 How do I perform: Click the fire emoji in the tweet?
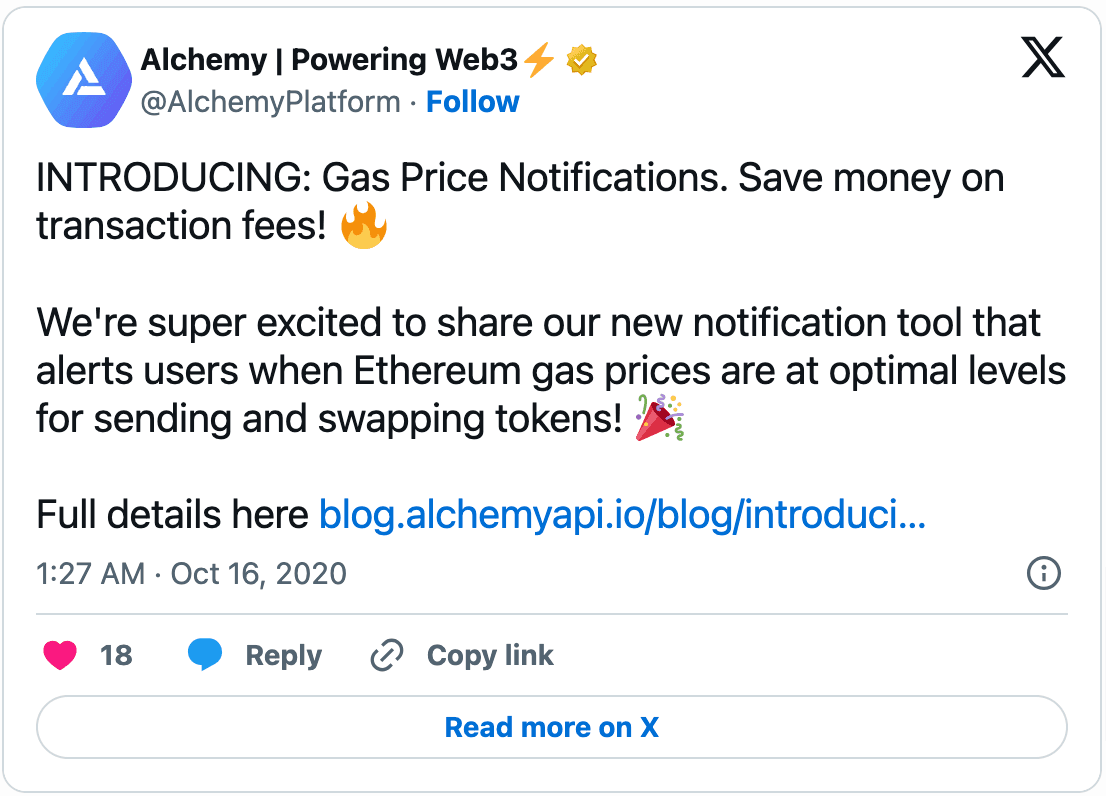[364, 226]
